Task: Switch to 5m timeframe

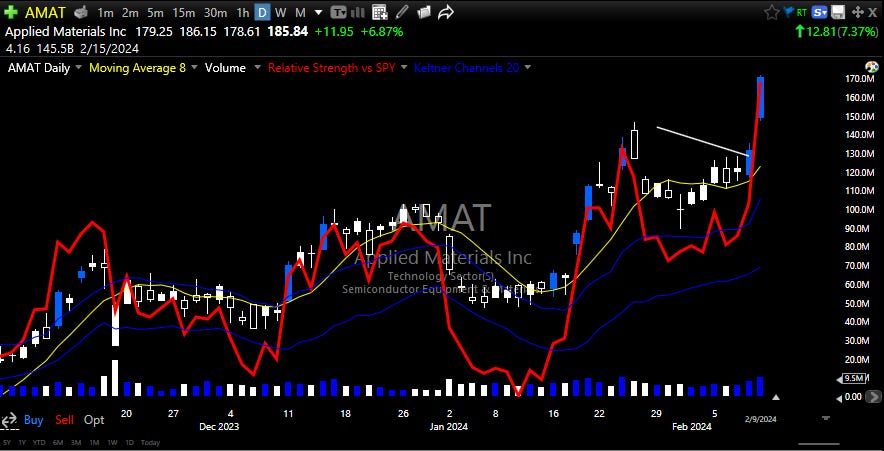Action: (155, 12)
